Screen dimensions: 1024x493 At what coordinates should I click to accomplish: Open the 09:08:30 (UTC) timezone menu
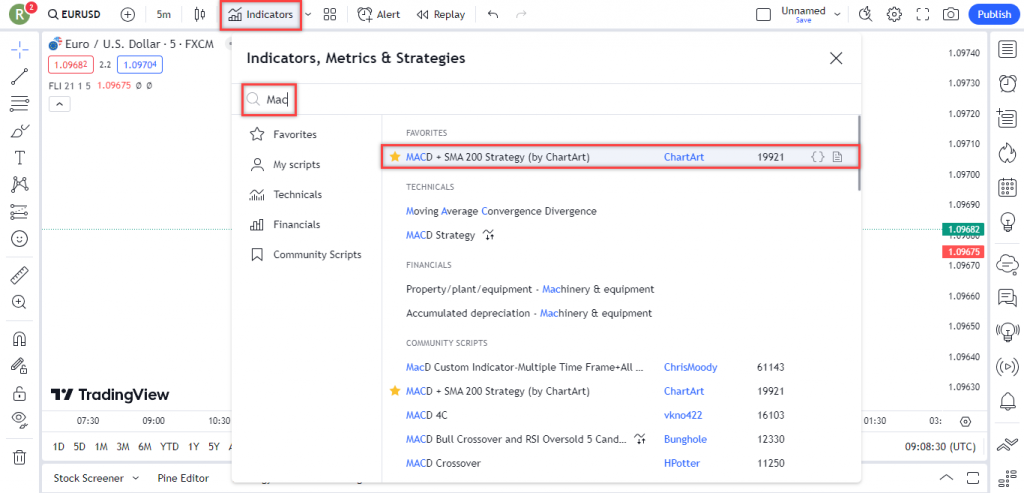click(940, 447)
